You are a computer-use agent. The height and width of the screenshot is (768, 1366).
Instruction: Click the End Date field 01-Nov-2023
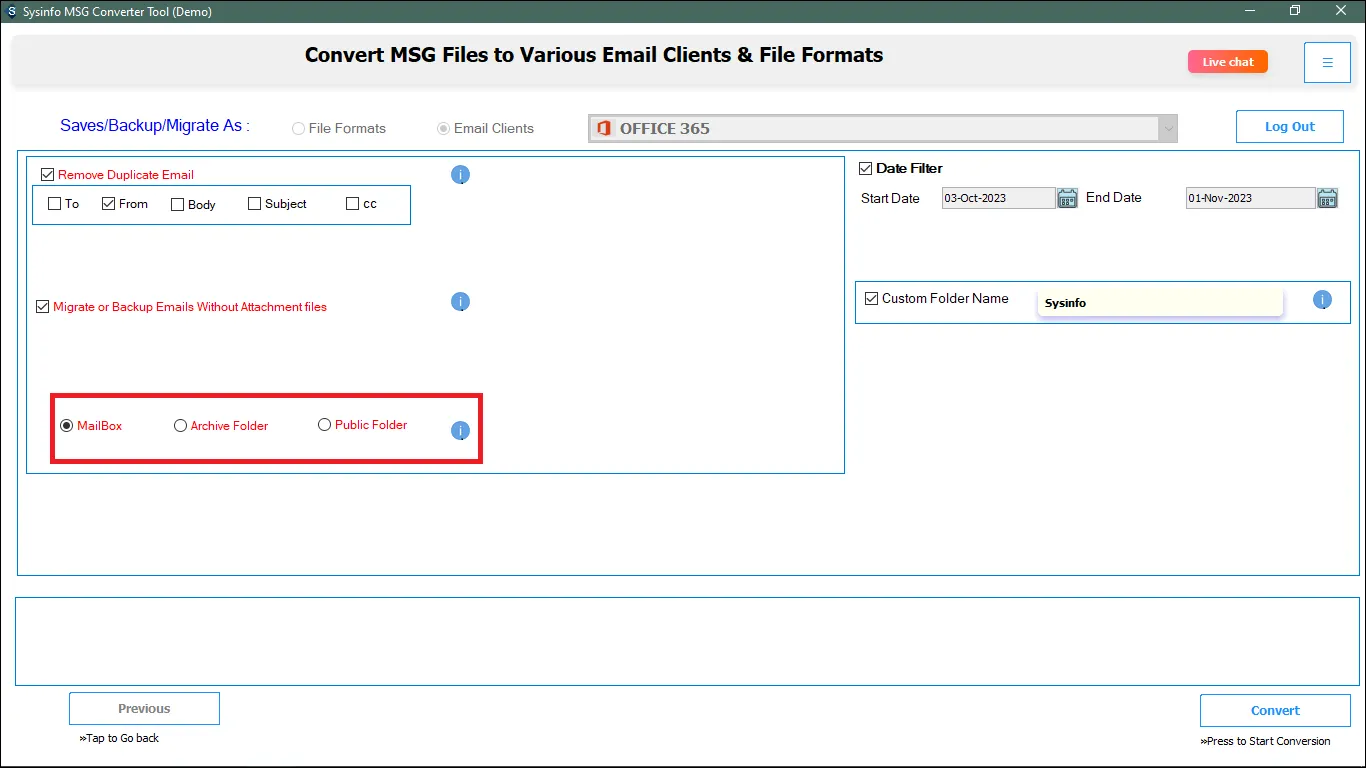1251,198
